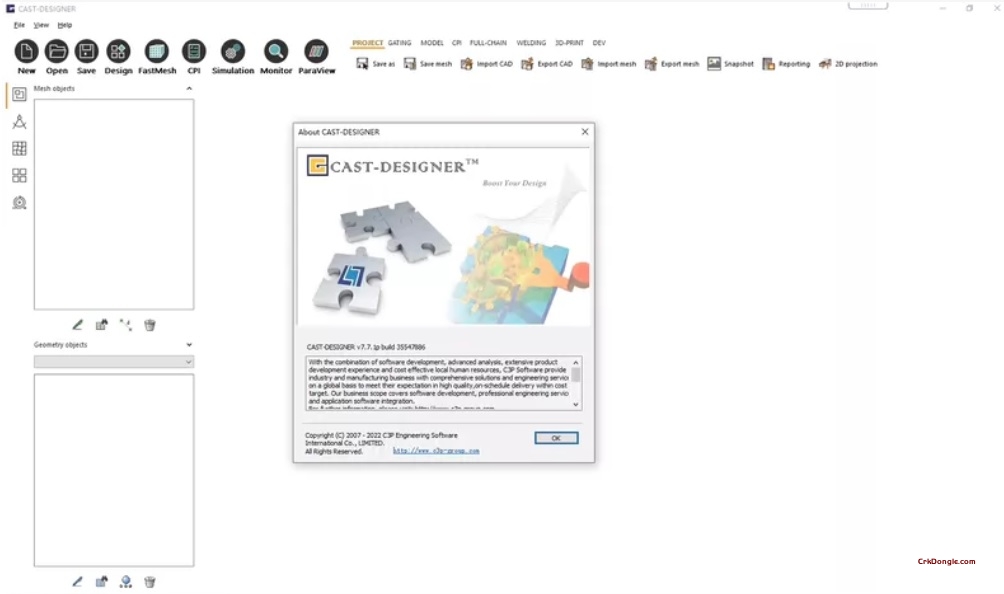
Task: Click Import mesh
Action: point(608,63)
